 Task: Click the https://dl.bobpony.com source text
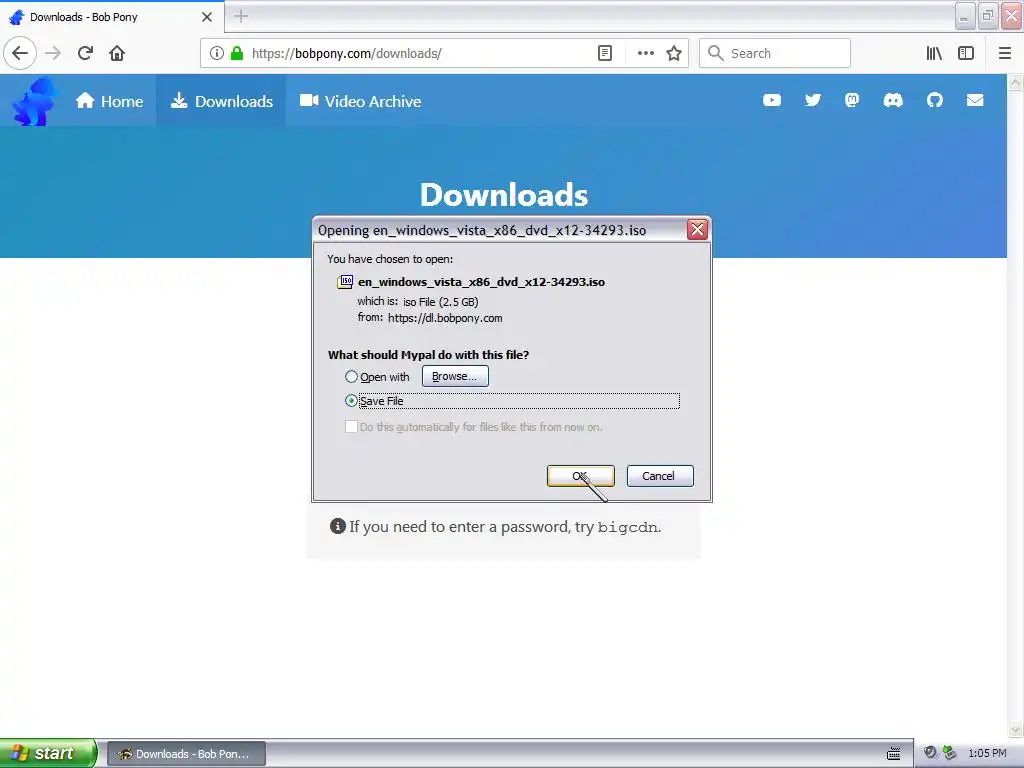[445, 318]
